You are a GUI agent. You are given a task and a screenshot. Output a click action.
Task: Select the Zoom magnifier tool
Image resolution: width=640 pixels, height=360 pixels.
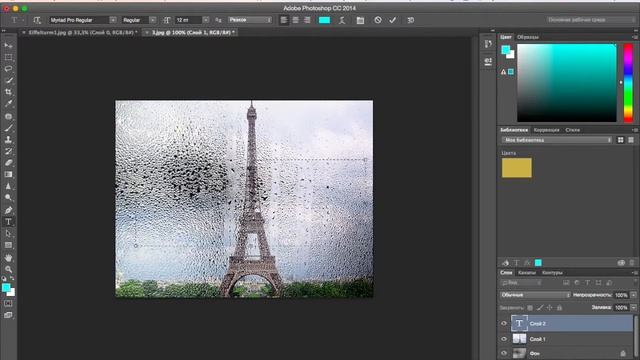coord(8,269)
